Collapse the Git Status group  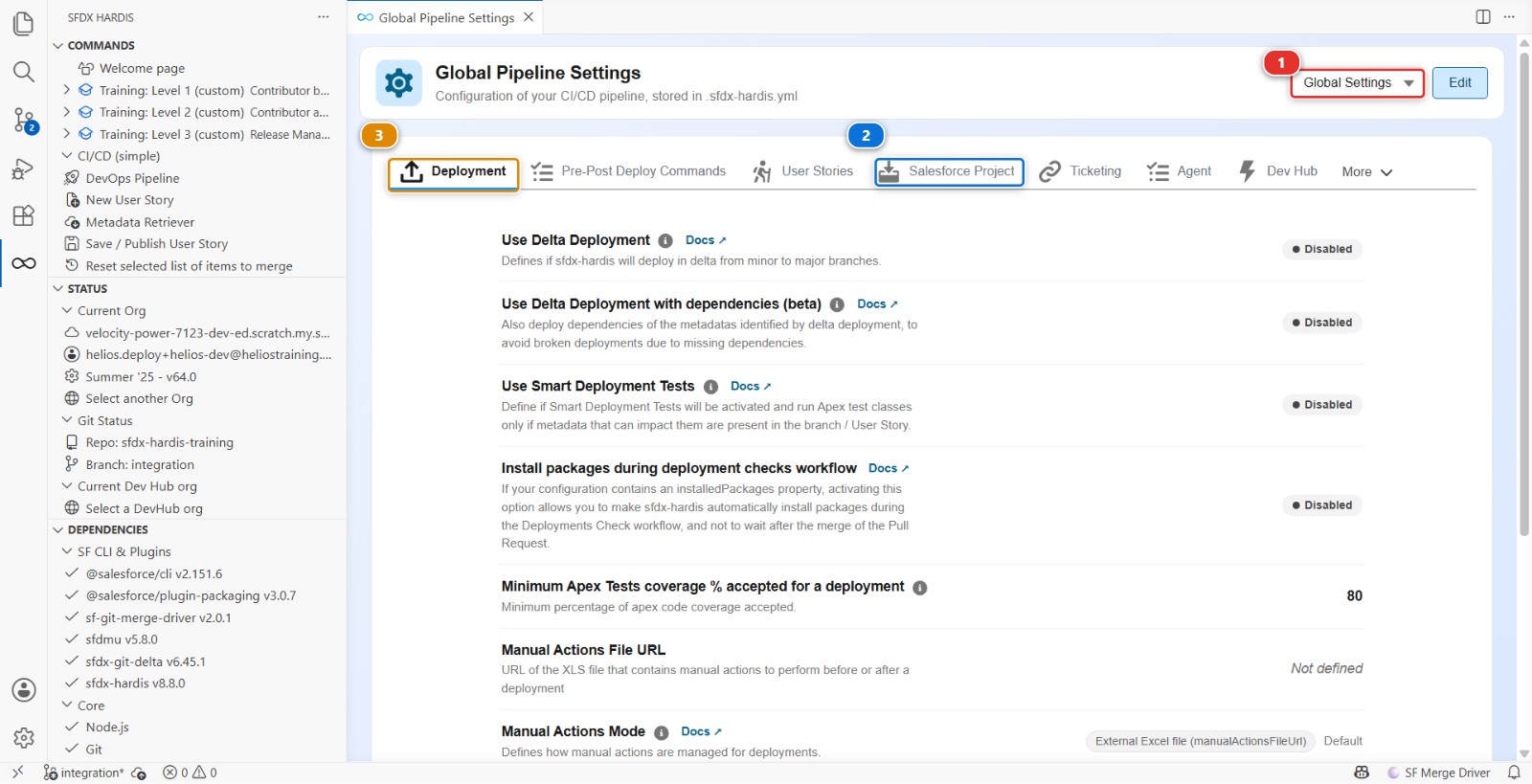pyautogui.click(x=67, y=420)
